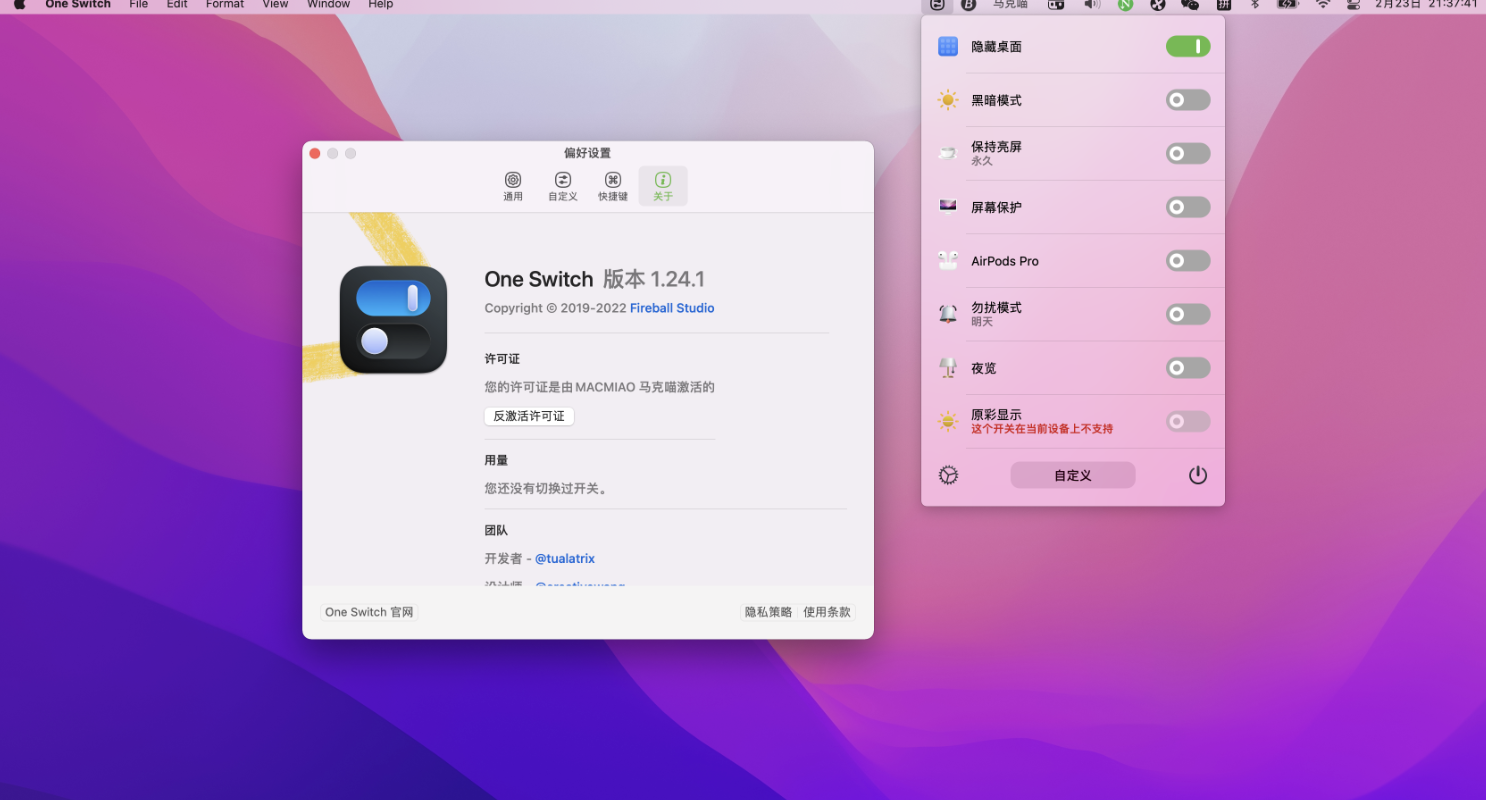Image resolution: width=1486 pixels, height=800 pixels.
Task: Toggle the 保持亮屏 switch on
Action: [x=1187, y=154]
